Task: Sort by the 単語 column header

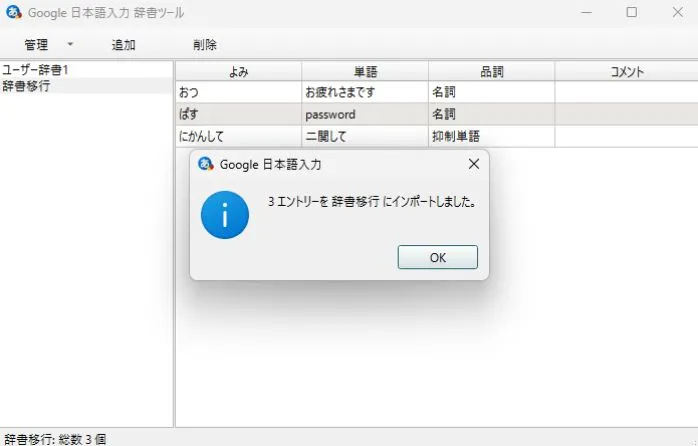Action: pos(365,71)
